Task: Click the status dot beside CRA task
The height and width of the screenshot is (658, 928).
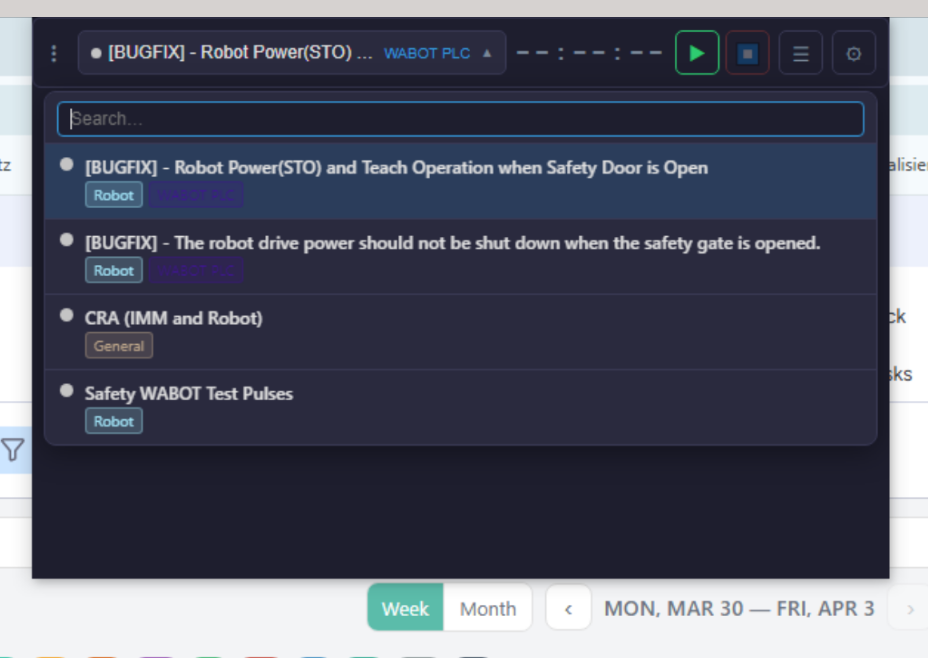Action: [67, 315]
